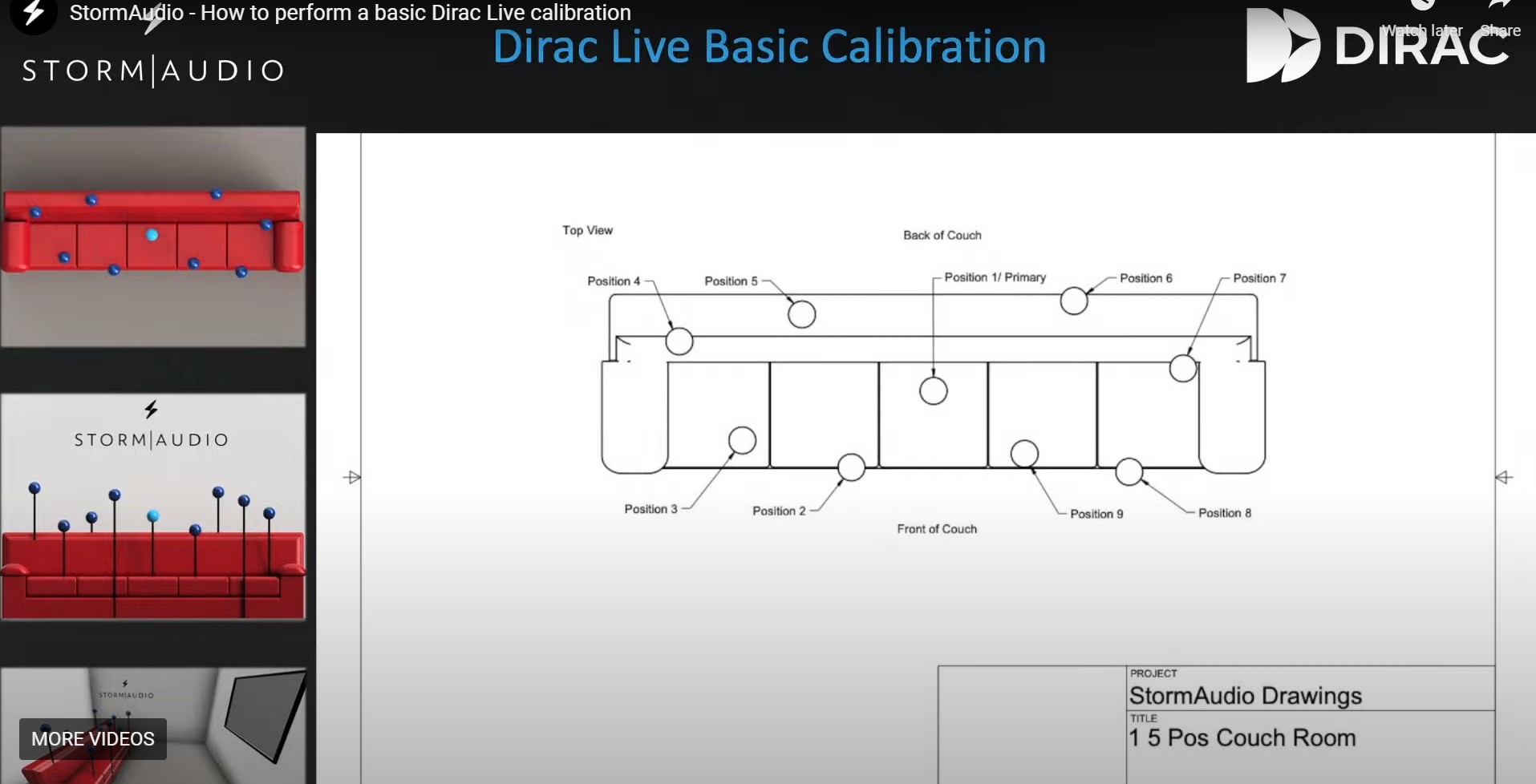Click the top-view red couch render thumbnail
The width and height of the screenshot is (1536, 784).
(153, 236)
